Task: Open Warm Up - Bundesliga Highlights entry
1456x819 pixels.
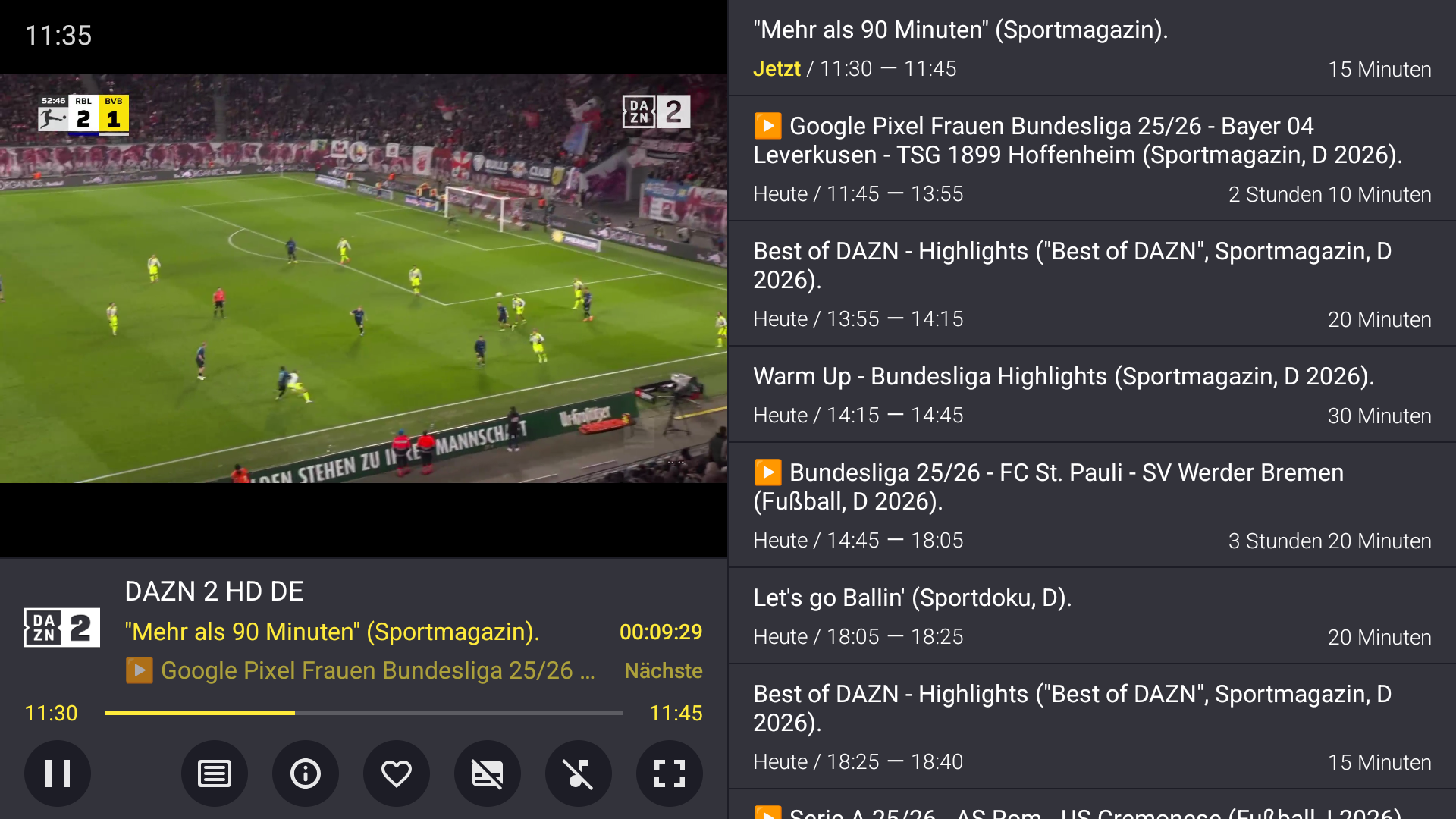Action: click(1092, 395)
